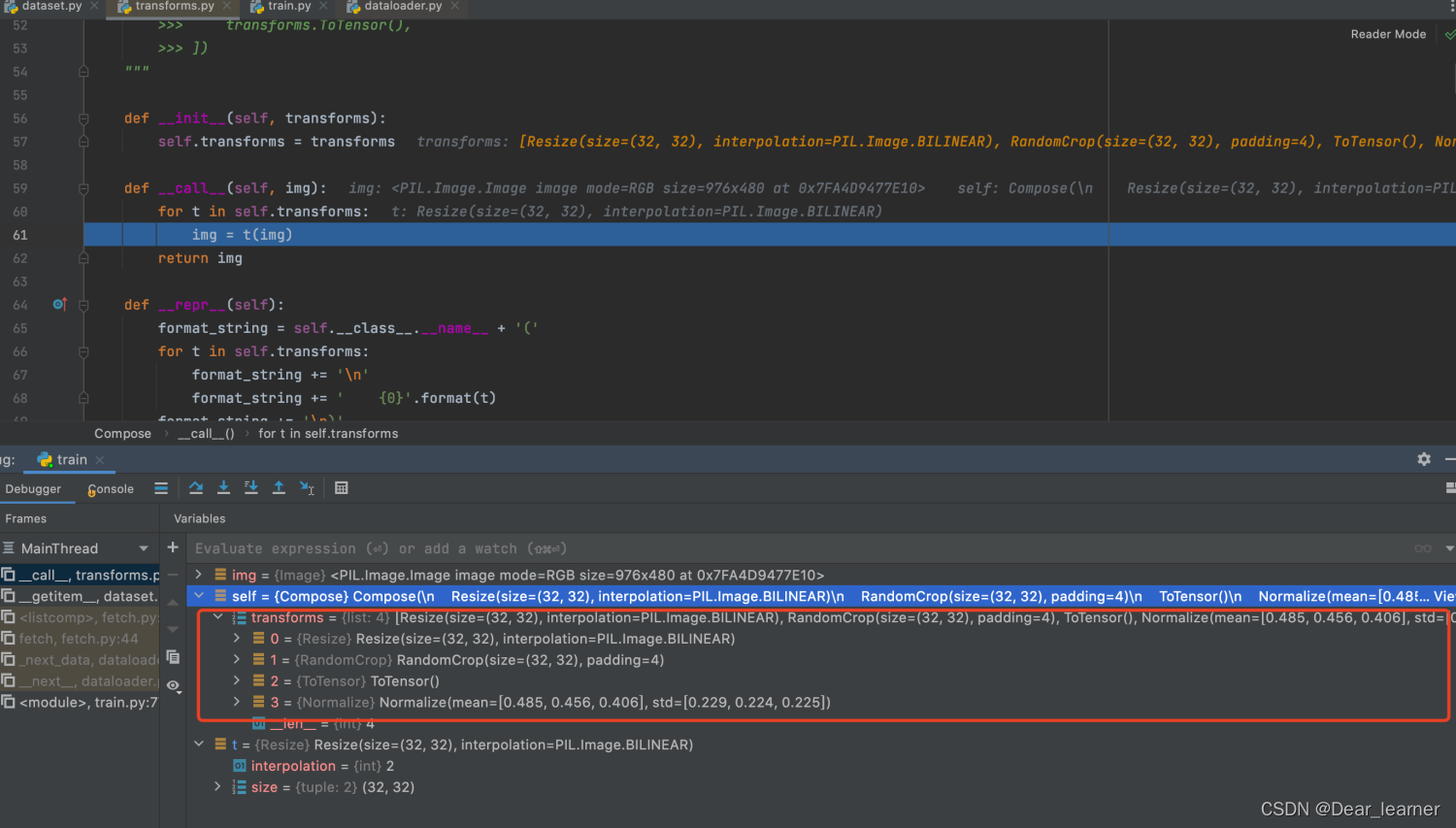Image resolution: width=1456 pixels, height=828 pixels.
Task: Click the Evaluate expression input field
Action: point(796,548)
